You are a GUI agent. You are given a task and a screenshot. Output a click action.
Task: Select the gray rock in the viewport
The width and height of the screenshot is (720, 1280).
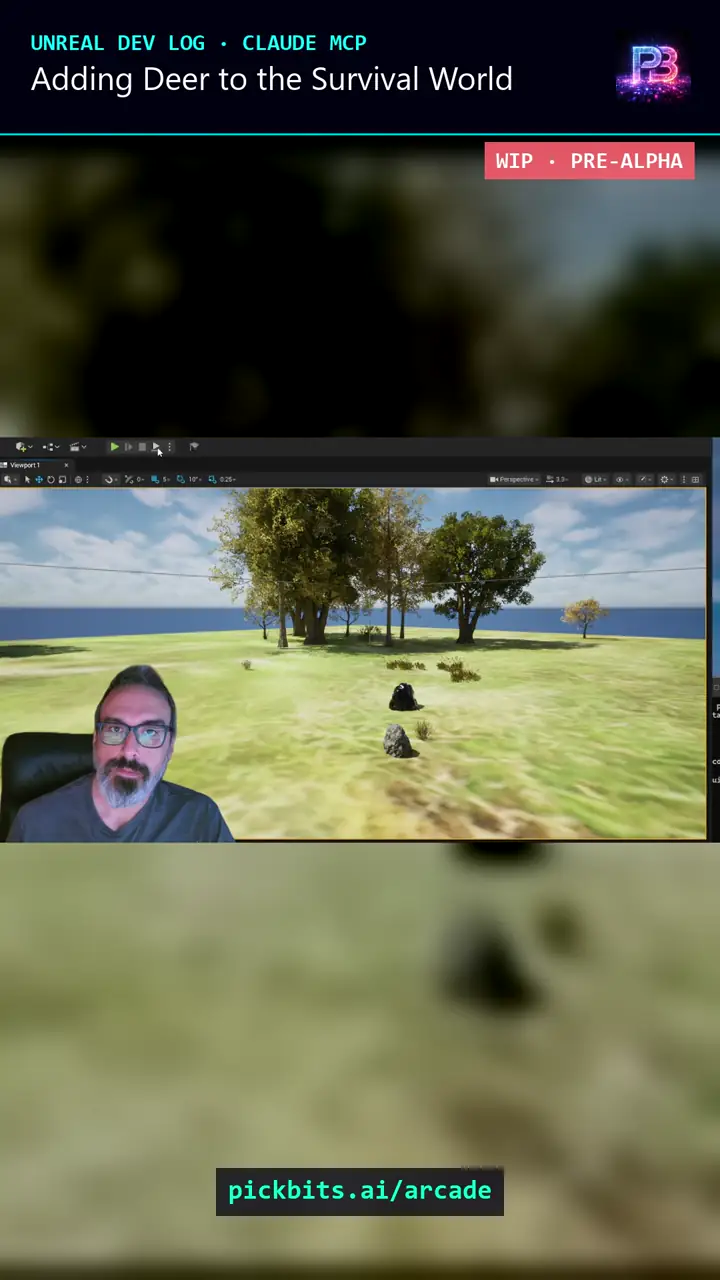click(x=397, y=741)
